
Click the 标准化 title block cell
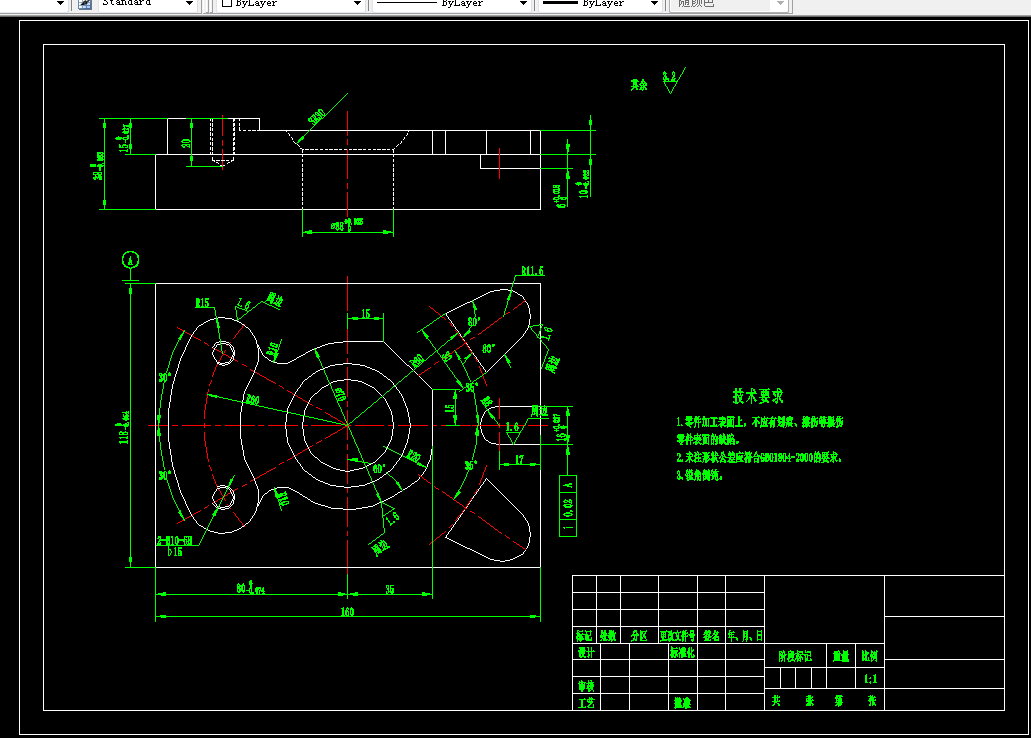click(x=683, y=652)
